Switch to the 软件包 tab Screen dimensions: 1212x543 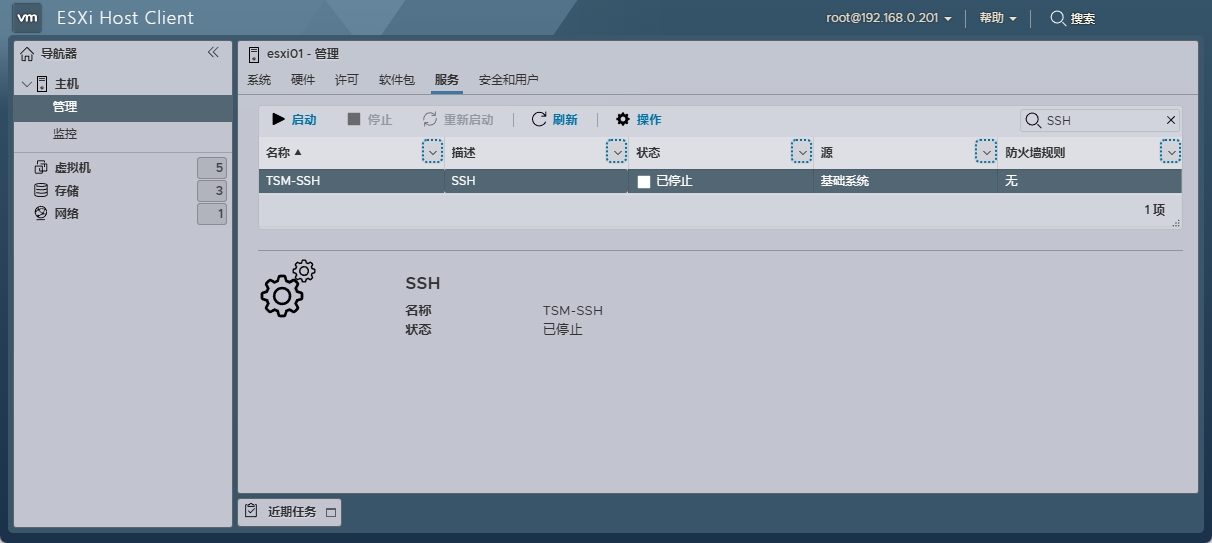tap(396, 80)
